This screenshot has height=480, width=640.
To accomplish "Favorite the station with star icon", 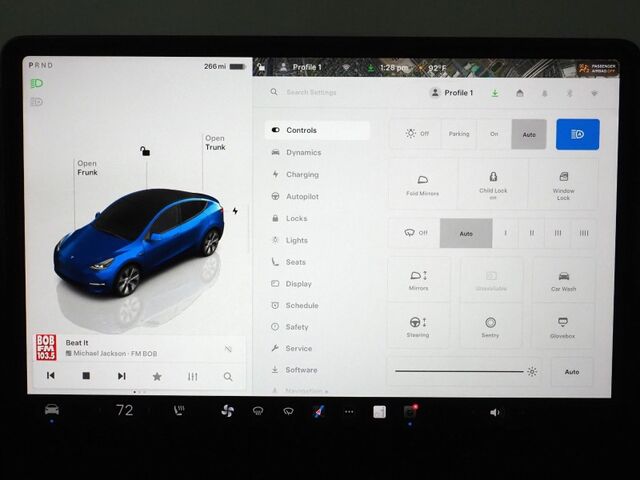I will [x=157, y=376].
